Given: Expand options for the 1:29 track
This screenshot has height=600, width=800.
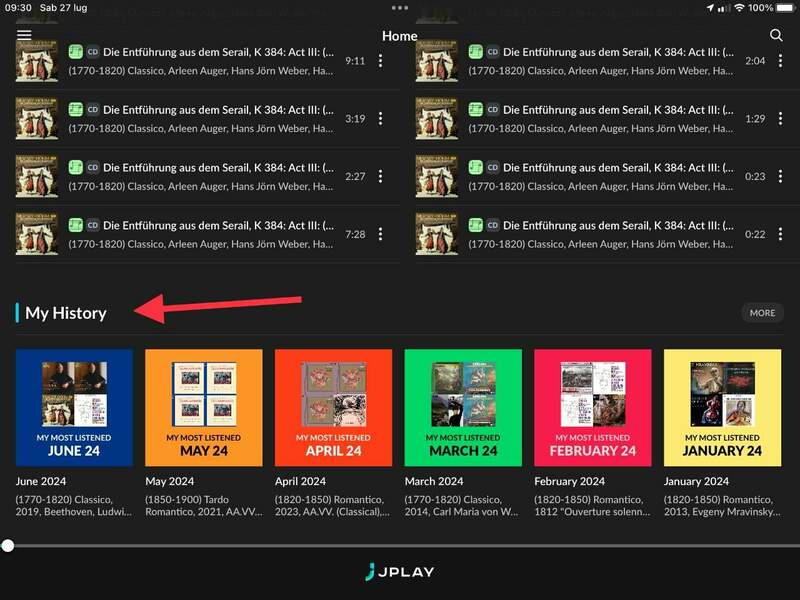Looking at the screenshot, I should click(x=780, y=119).
